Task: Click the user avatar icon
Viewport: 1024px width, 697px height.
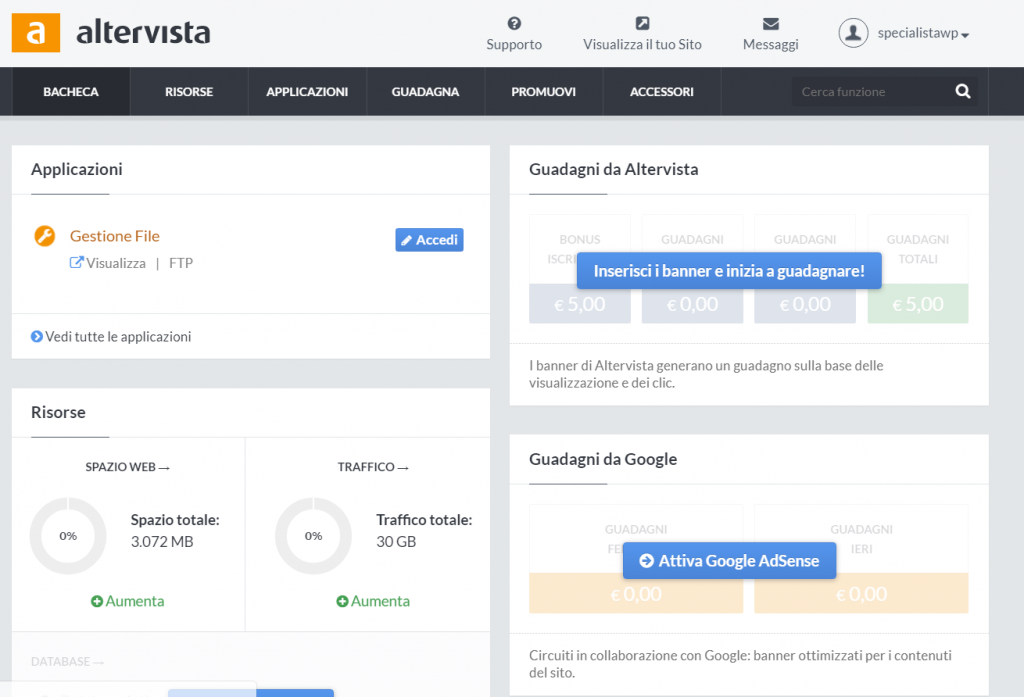Action: pyautogui.click(x=853, y=33)
